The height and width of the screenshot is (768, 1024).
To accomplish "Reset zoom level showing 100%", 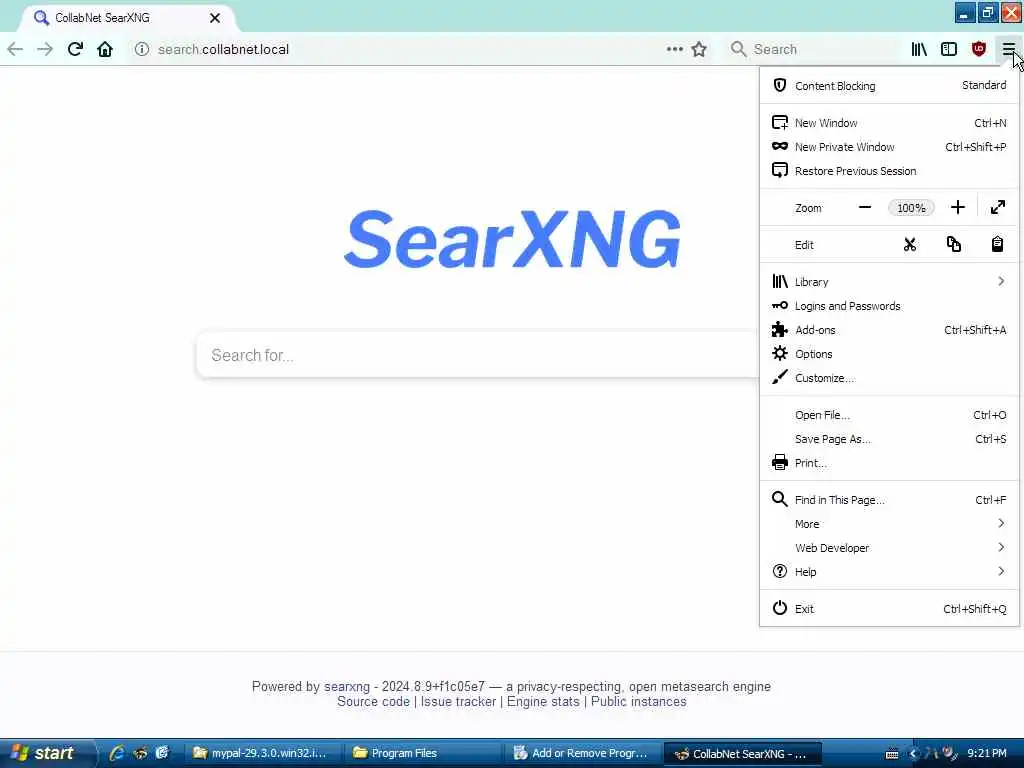I will pyautogui.click(x=911, y=208).
